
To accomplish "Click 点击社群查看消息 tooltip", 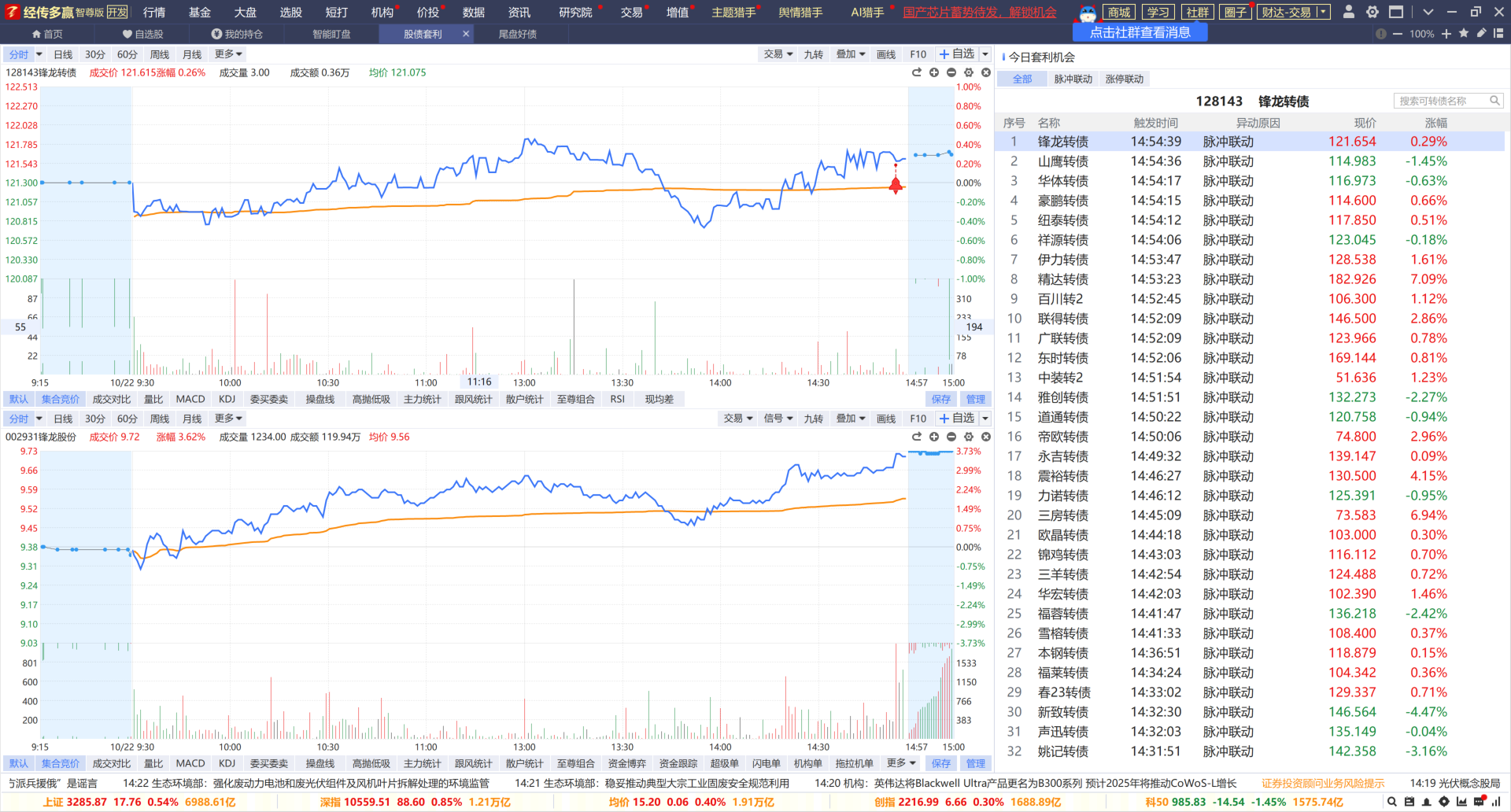I will 1140,32.
